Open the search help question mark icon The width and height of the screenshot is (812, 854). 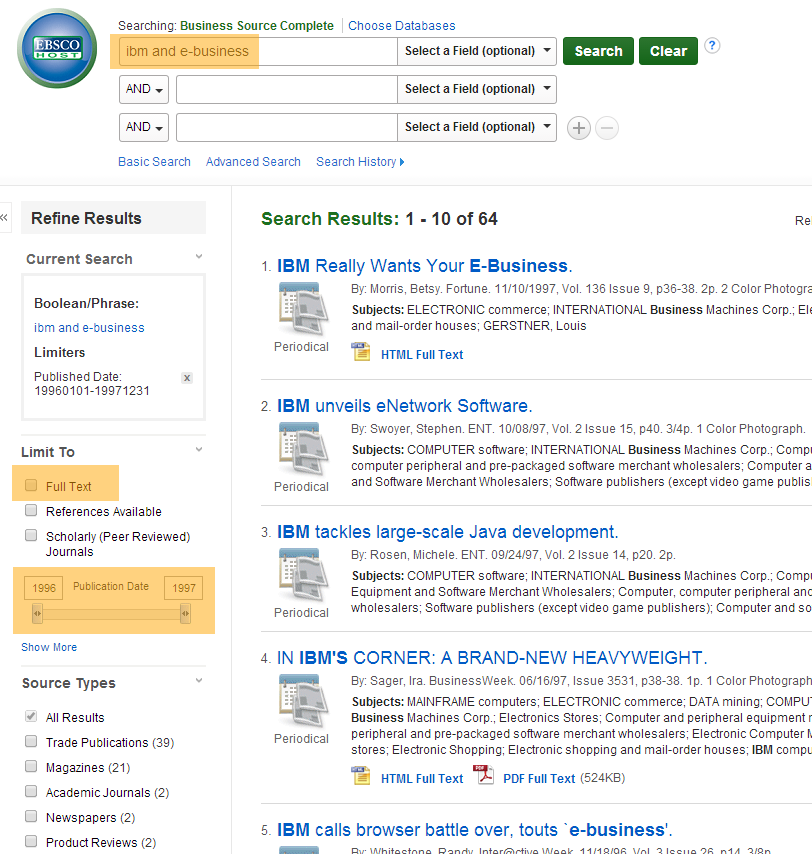coord(712,45)
